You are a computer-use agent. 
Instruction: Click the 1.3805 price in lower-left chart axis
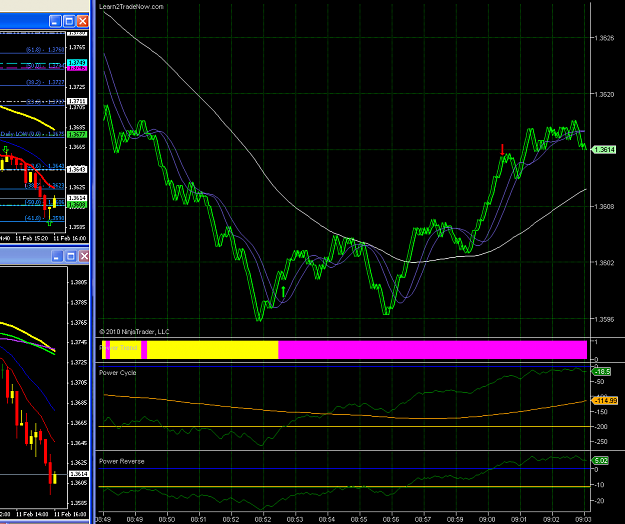tap(79, 282)
